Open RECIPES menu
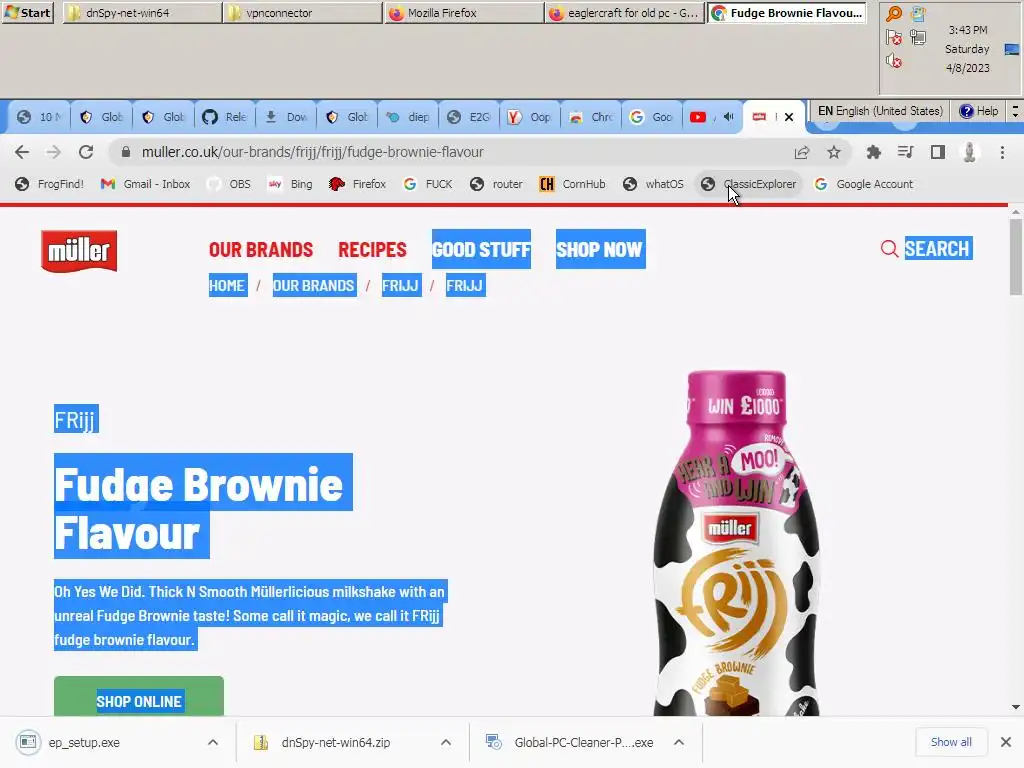Viewport: 1024px width, 768px height. 372,249
